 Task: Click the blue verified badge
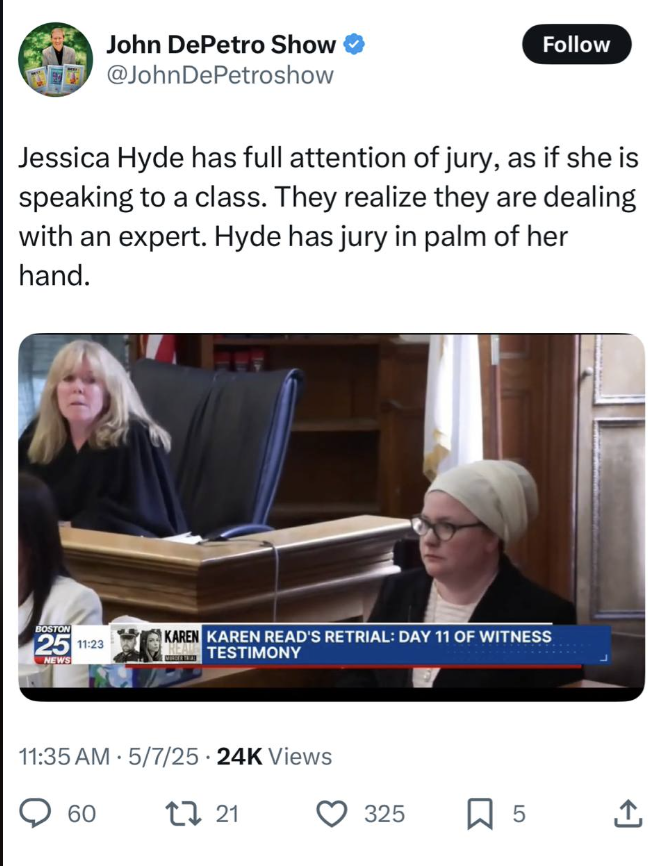pos(354,44)
